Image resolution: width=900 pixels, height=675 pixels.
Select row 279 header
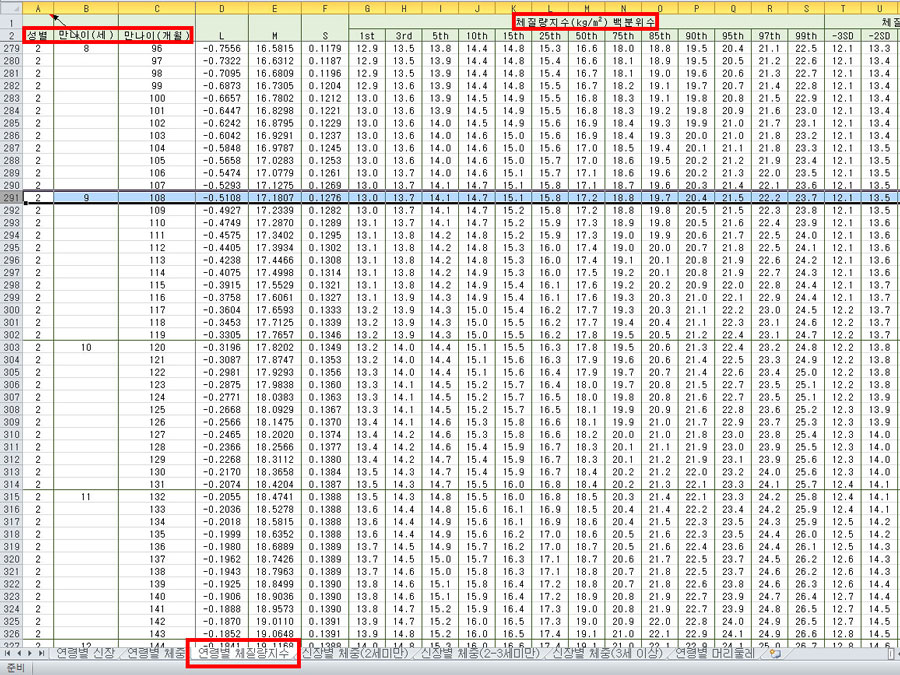[11, 48]
